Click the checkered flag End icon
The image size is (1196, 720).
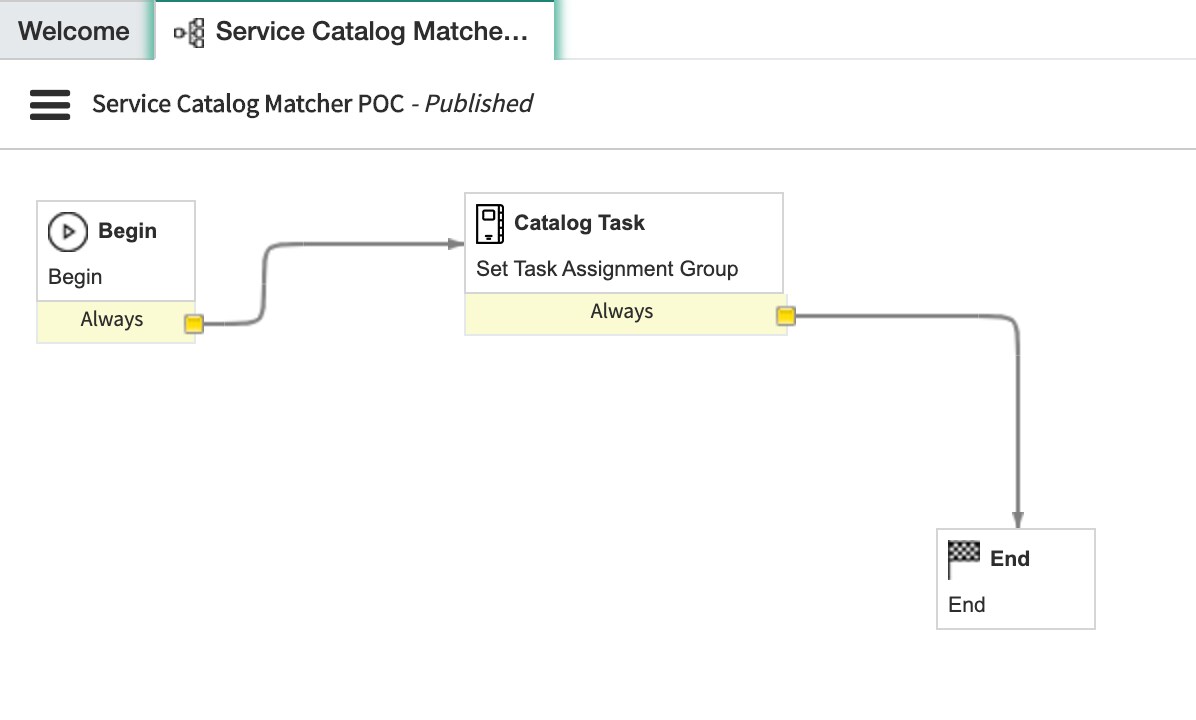[x=961, y=558]
